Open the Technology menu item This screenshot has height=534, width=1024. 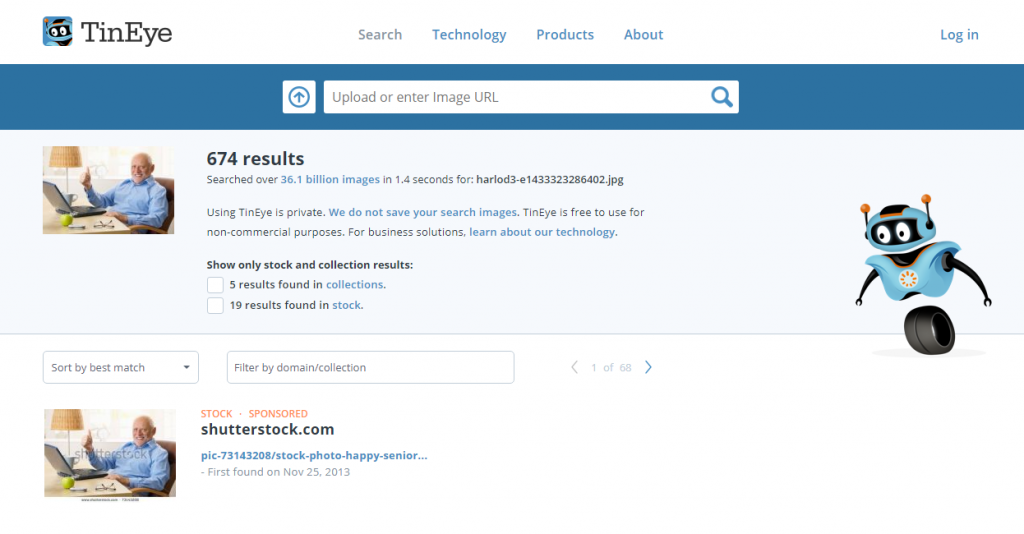click(469, 35)
